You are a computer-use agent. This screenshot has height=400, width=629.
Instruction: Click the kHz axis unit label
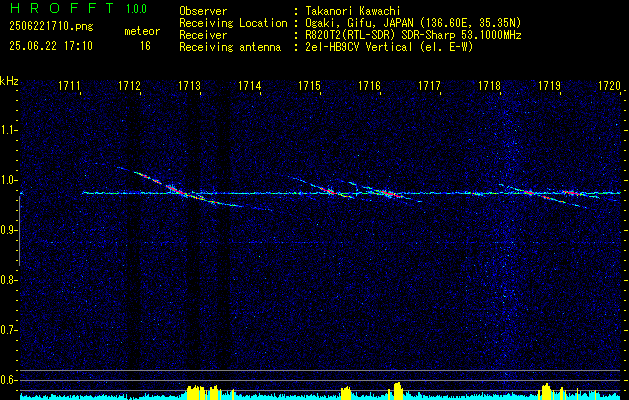point(9,81)
